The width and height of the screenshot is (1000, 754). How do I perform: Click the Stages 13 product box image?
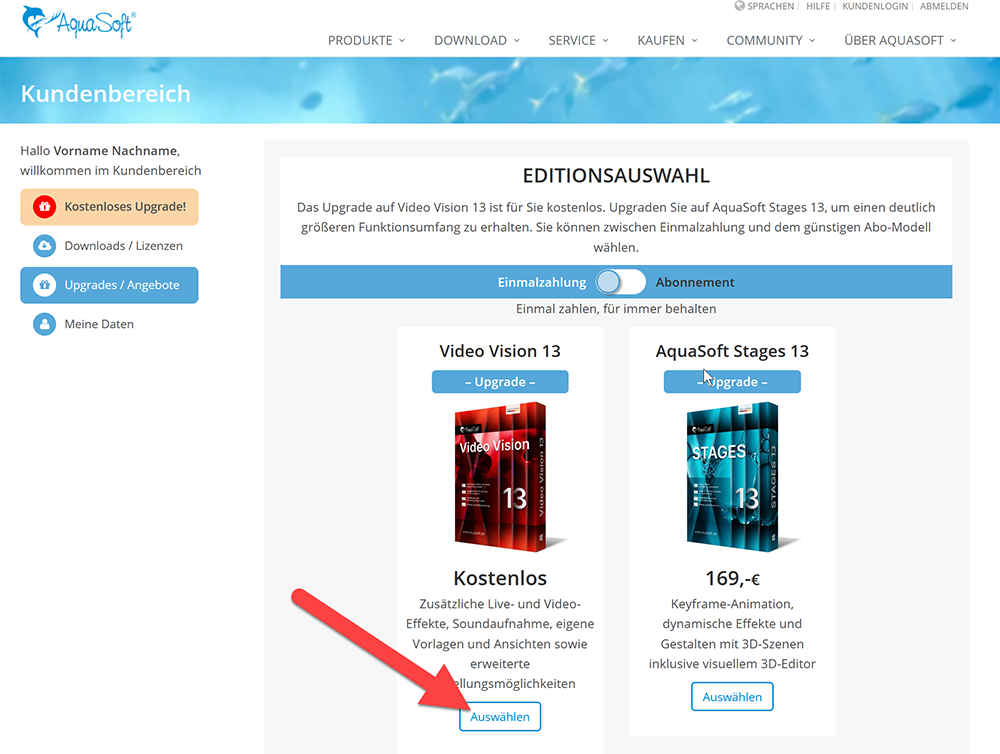732,476
